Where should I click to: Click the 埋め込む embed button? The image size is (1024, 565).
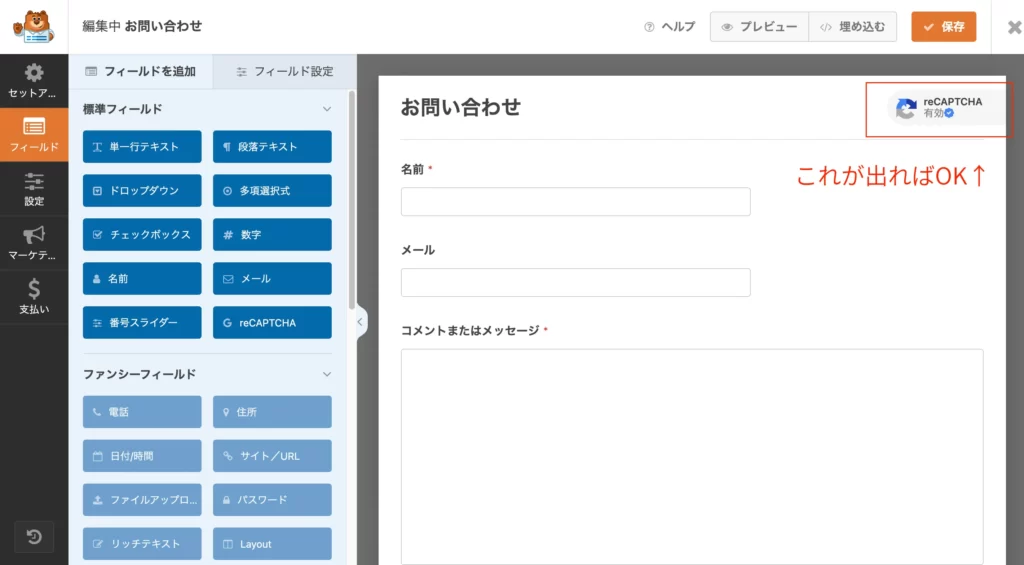(853, 27)
